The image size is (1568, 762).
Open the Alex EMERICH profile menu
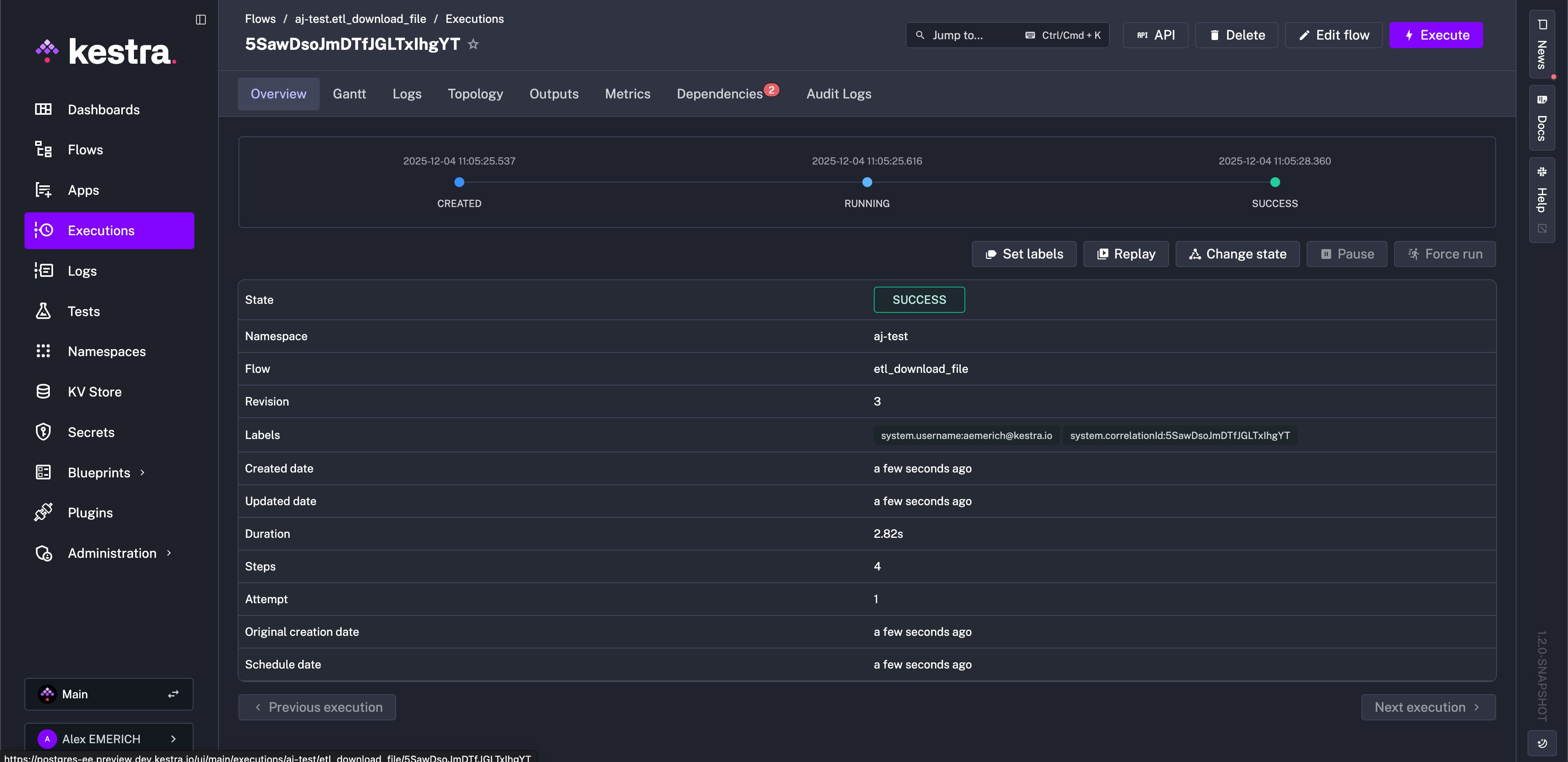(109, 738)
